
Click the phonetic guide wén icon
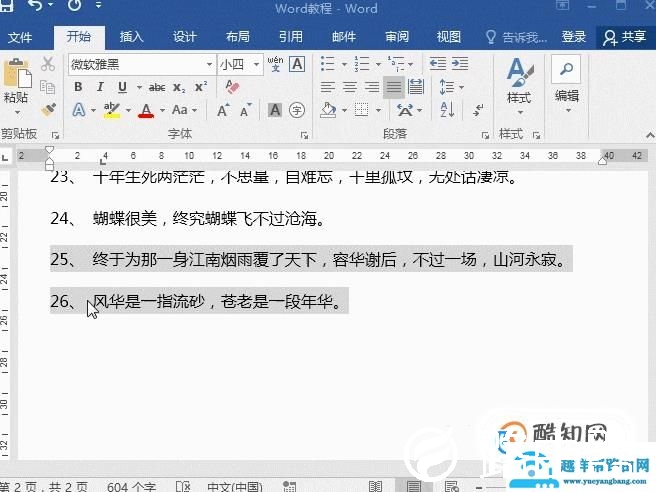point(275,64)
